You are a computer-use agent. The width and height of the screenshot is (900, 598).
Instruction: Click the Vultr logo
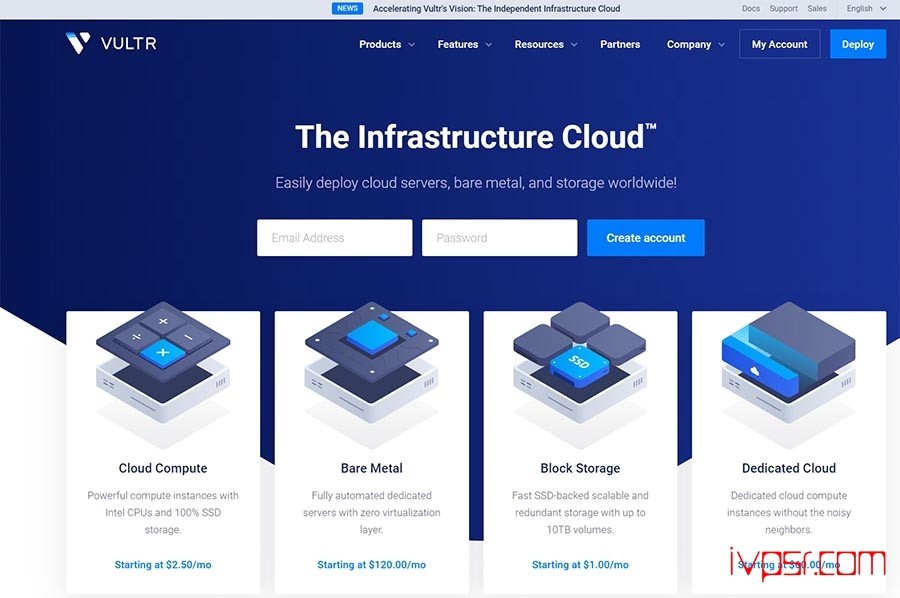click(x=111, y=44)
